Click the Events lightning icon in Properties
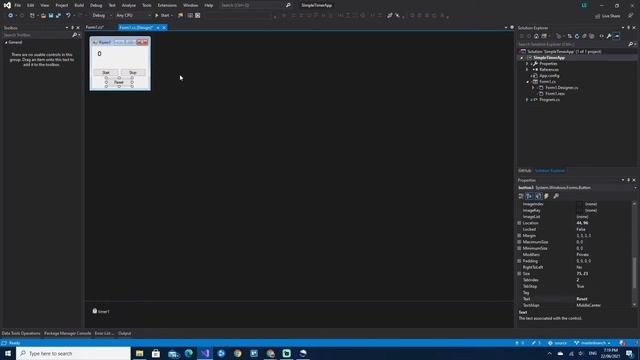This screenshot has height=360, width=640. click(x=547, y=196)
